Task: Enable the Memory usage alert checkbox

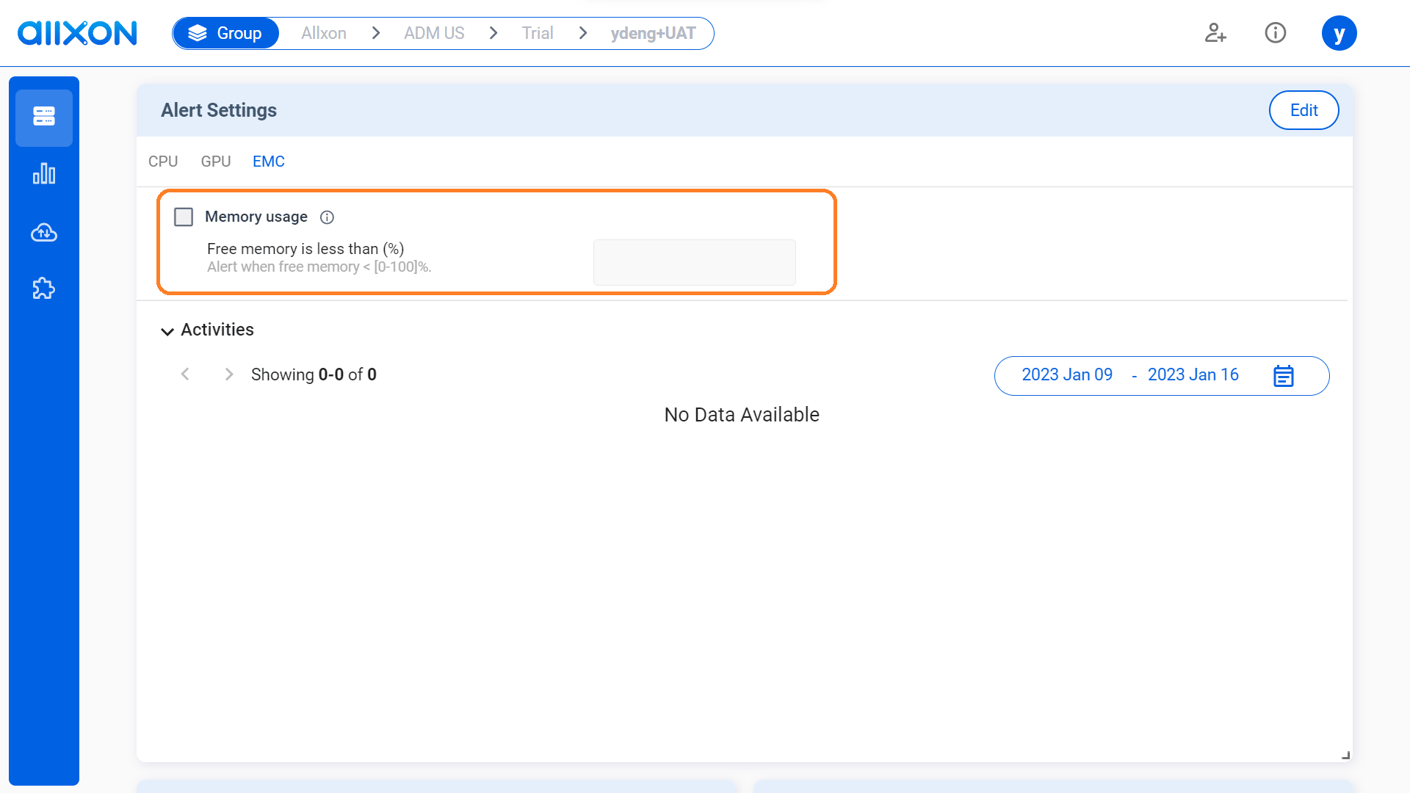Action: (183, 216)
